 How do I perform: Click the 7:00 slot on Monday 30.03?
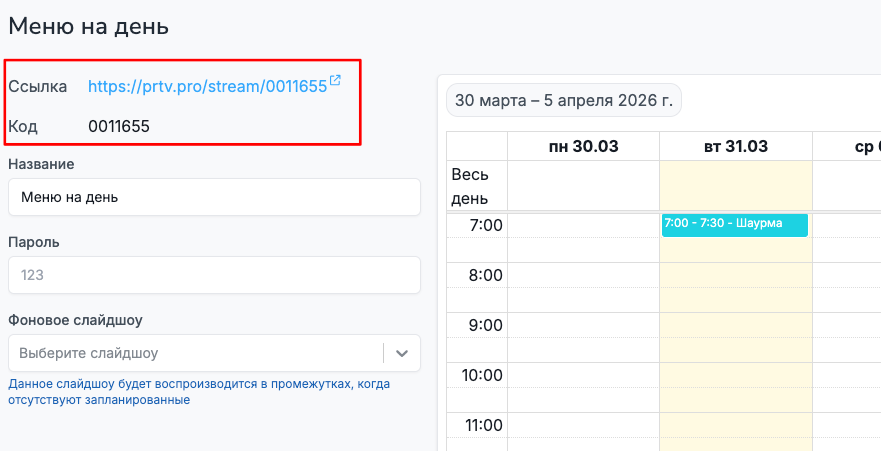point(583,225)
